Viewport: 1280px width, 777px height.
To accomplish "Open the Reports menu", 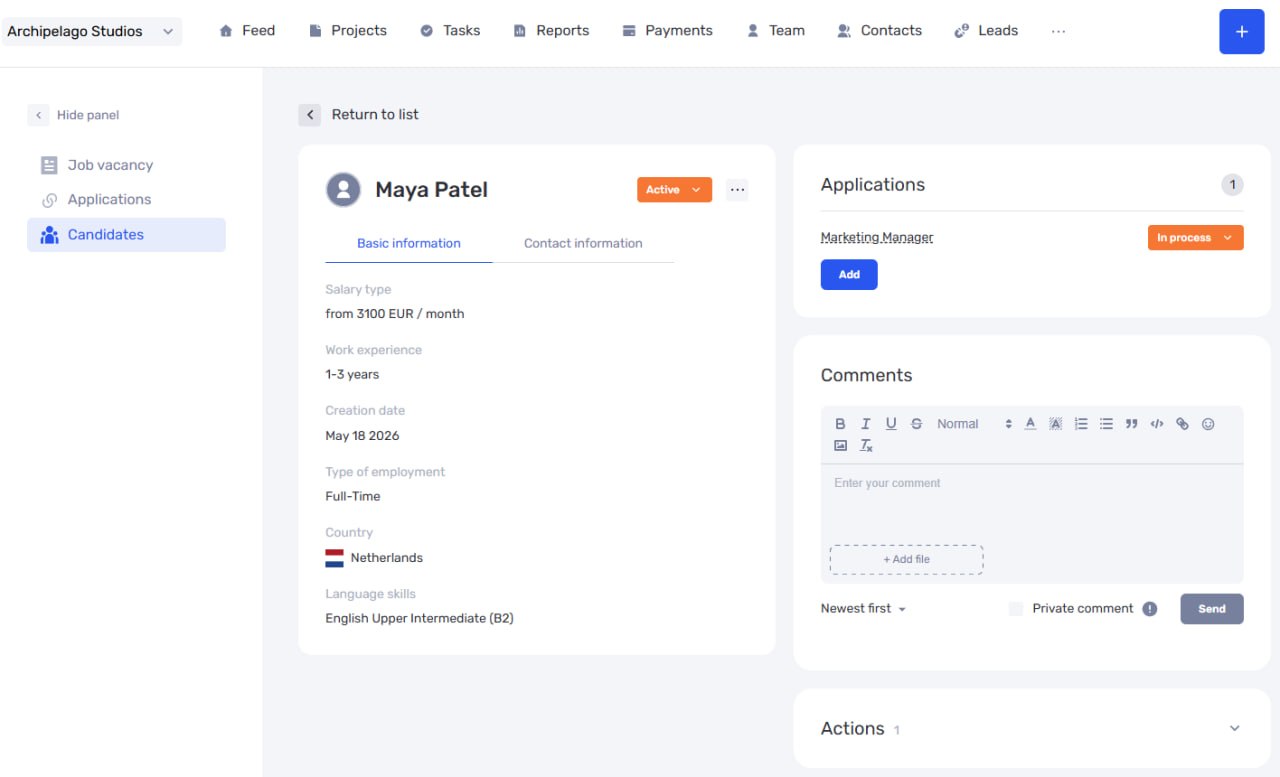I will [x=551, y=31].
